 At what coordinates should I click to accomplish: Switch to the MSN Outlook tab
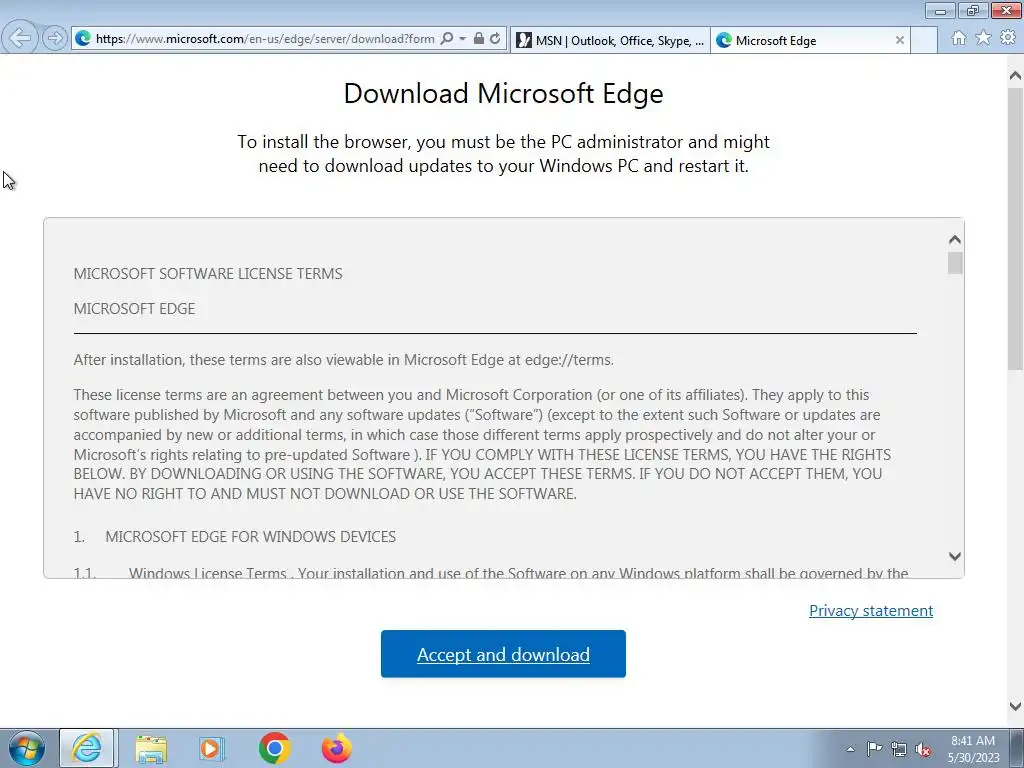(x=611, y=40)
